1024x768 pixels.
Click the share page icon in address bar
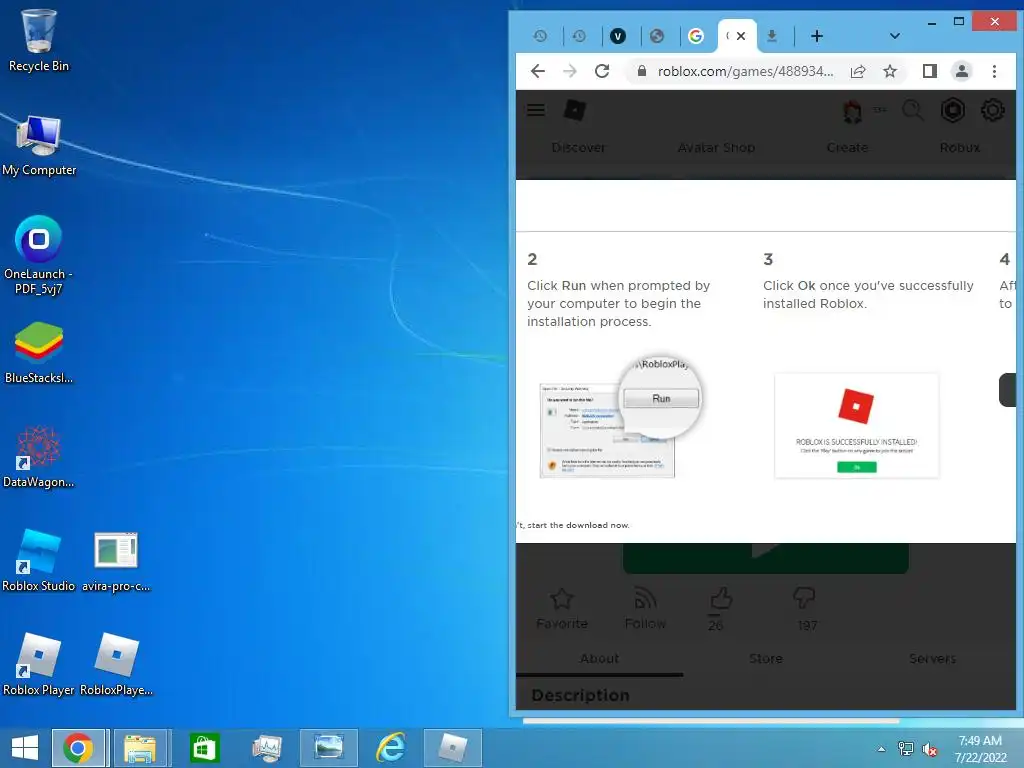[x=858, y=71]
